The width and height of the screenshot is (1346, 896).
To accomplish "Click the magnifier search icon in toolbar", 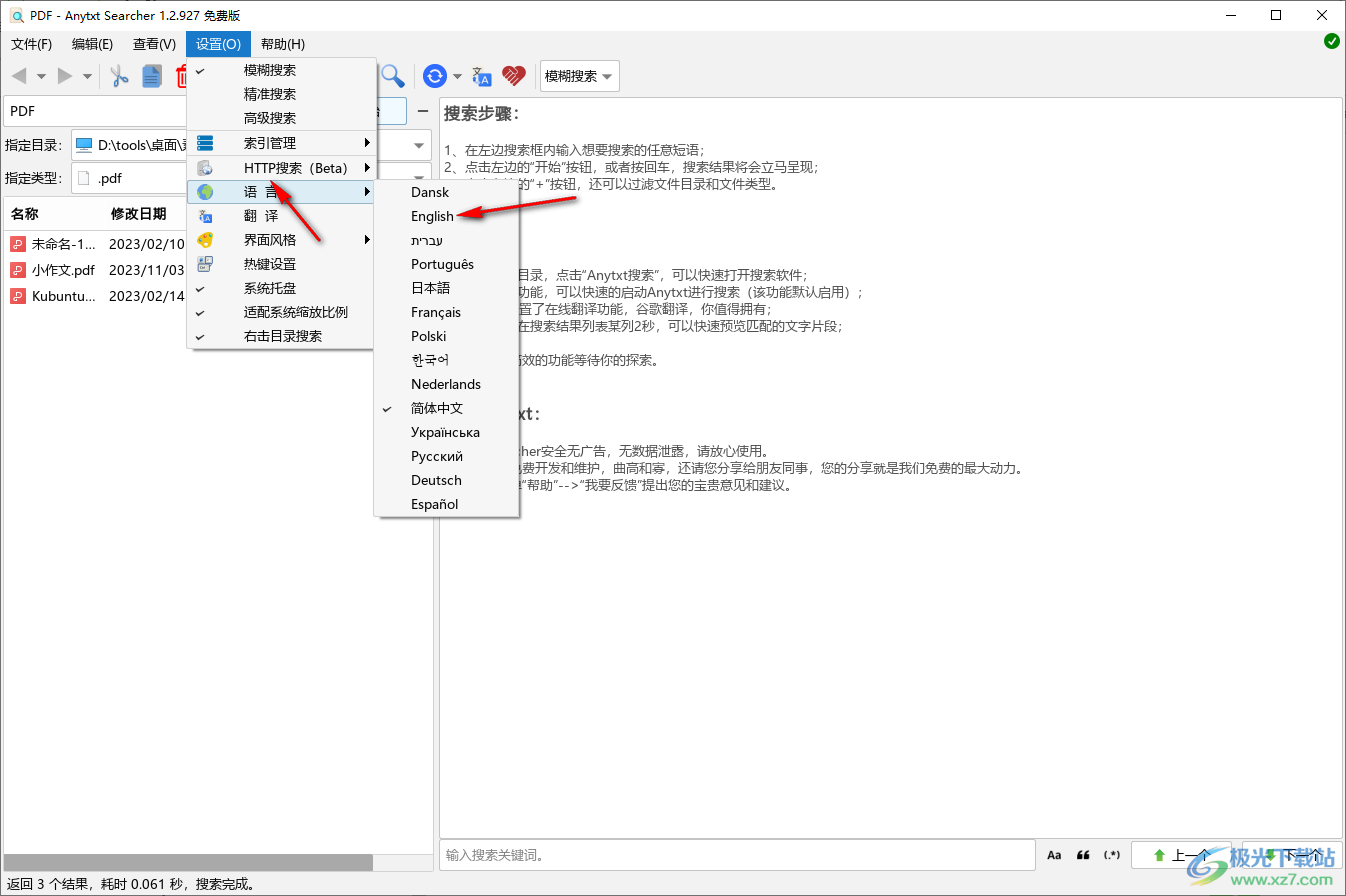I will coord(393,76).
